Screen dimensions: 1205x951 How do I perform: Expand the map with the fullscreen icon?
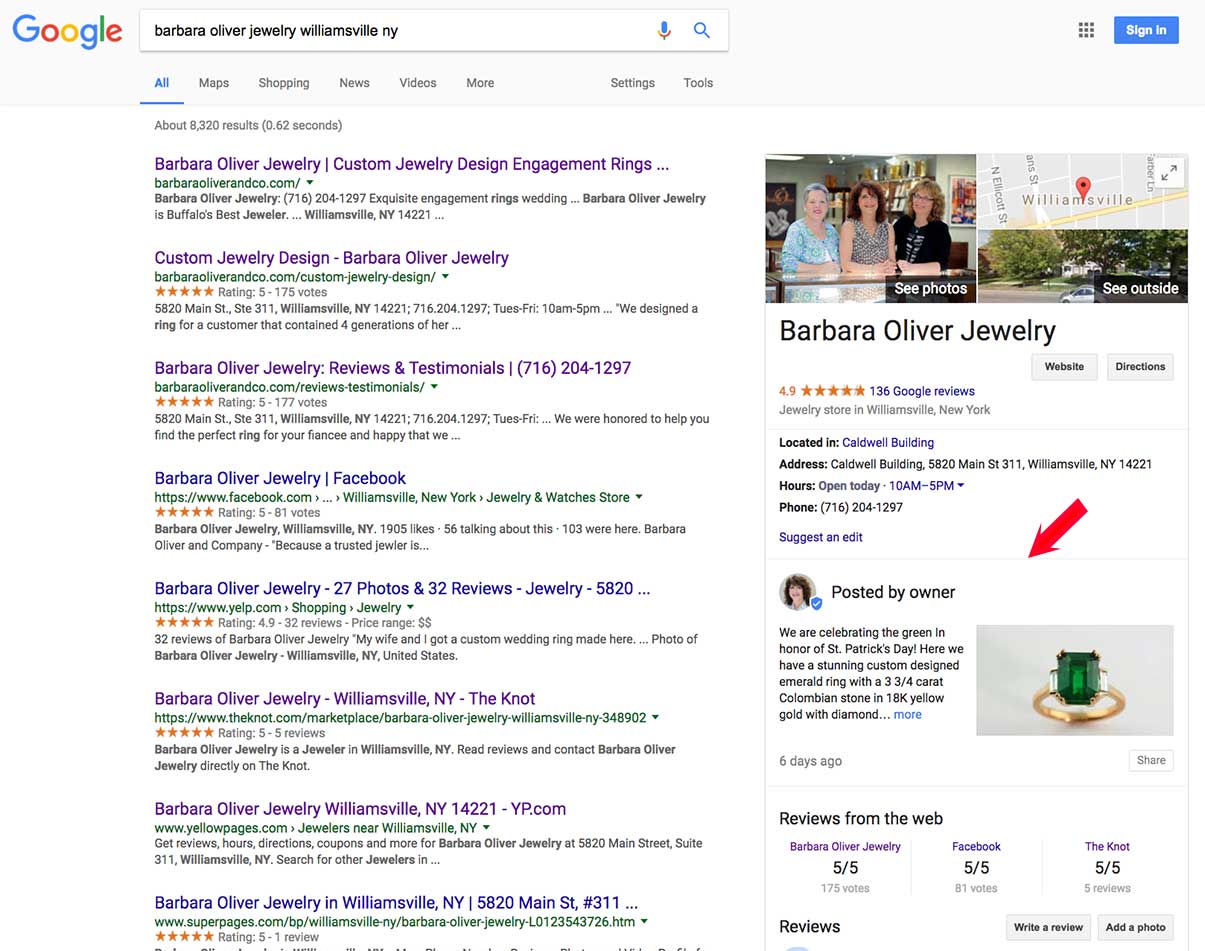pyautogui.click(x=1169, y=173)
